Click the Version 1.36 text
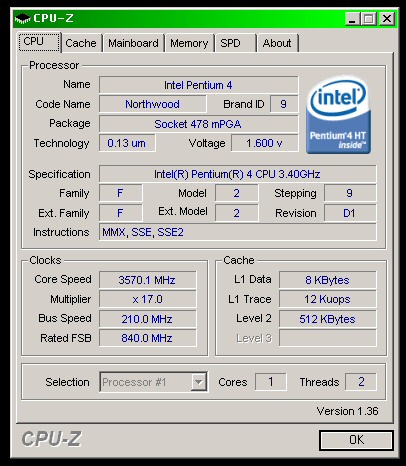This screenshot has width=406, height=466. 347,411
